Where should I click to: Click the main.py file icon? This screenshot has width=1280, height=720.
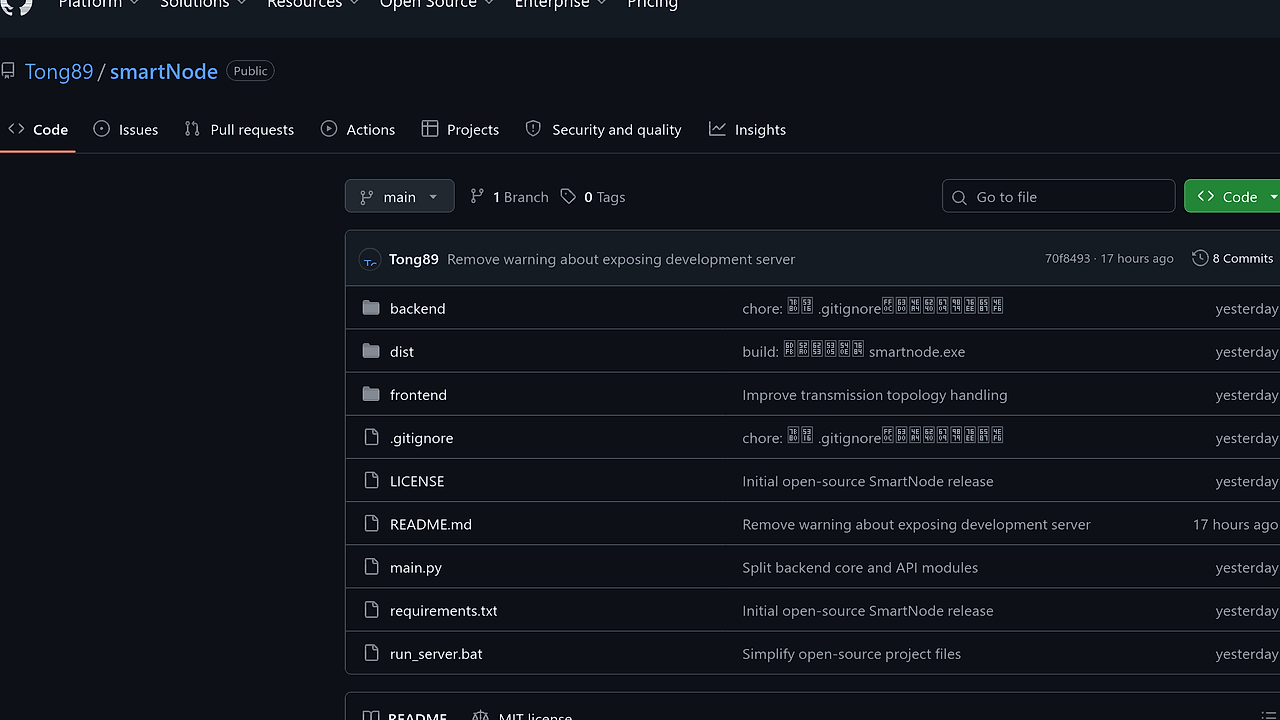pyautogui.click(x=371, y=567)
